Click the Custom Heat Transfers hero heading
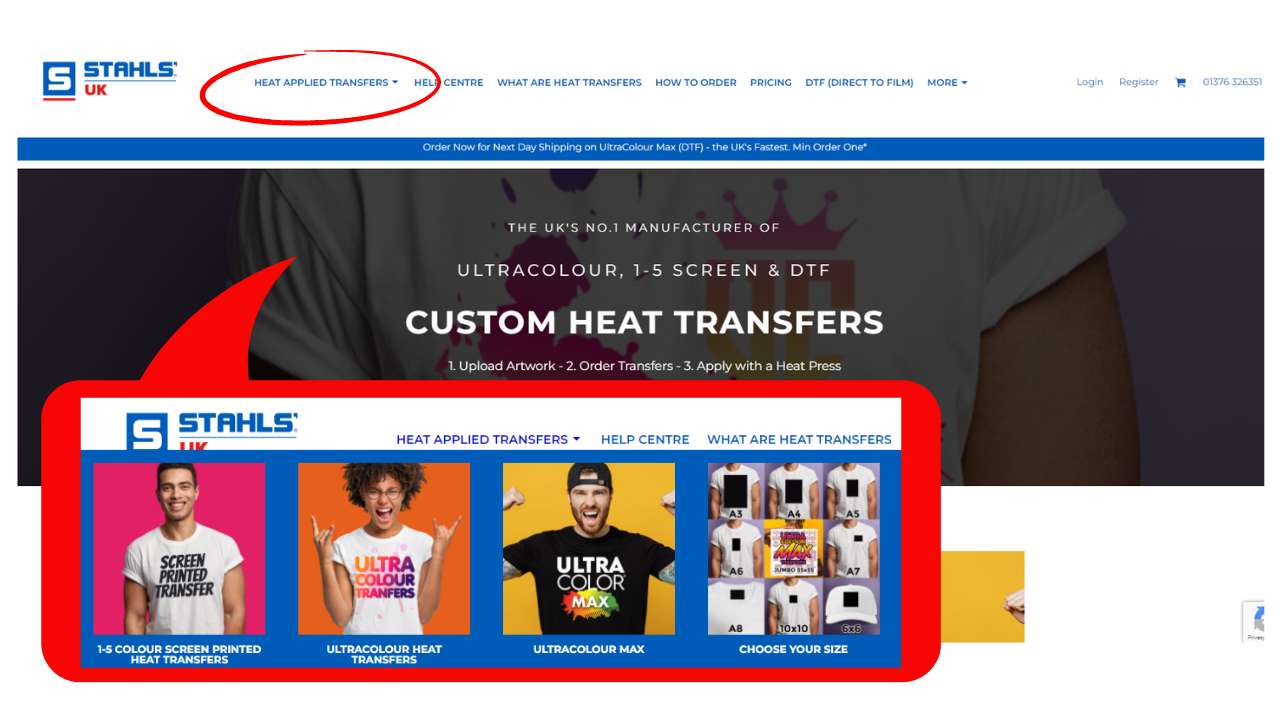This screenshot has width=1280, height=720. pos(644,322)
